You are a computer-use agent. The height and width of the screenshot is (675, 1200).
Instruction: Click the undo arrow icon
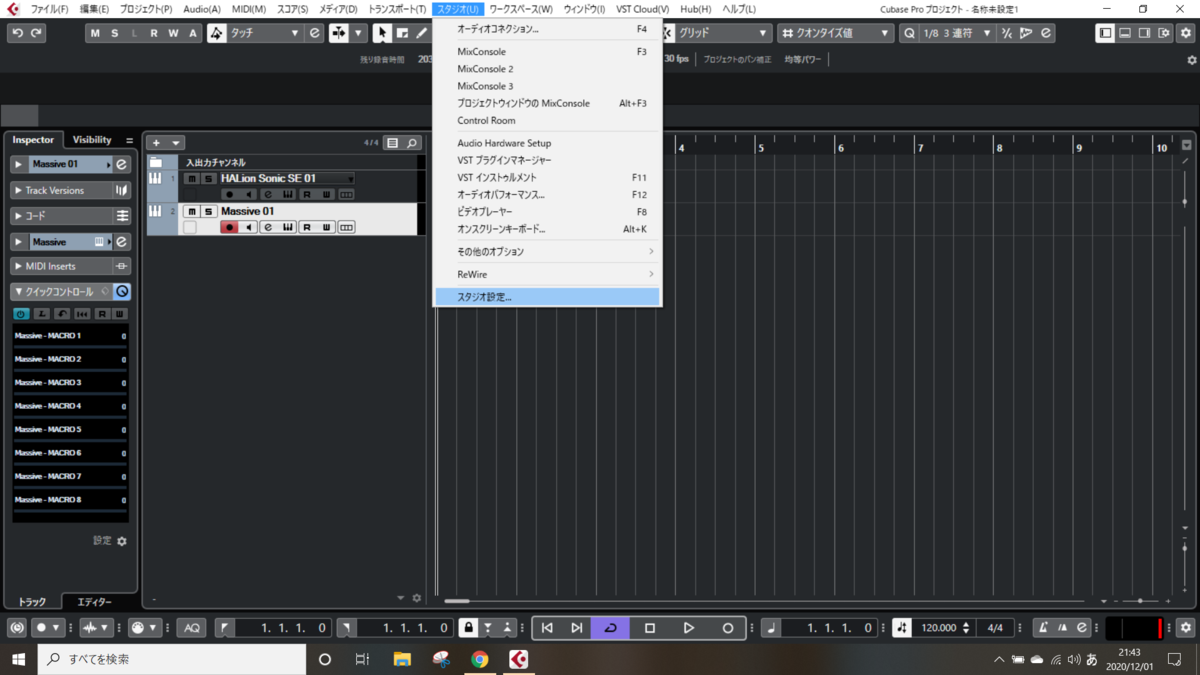pos(17,33)
